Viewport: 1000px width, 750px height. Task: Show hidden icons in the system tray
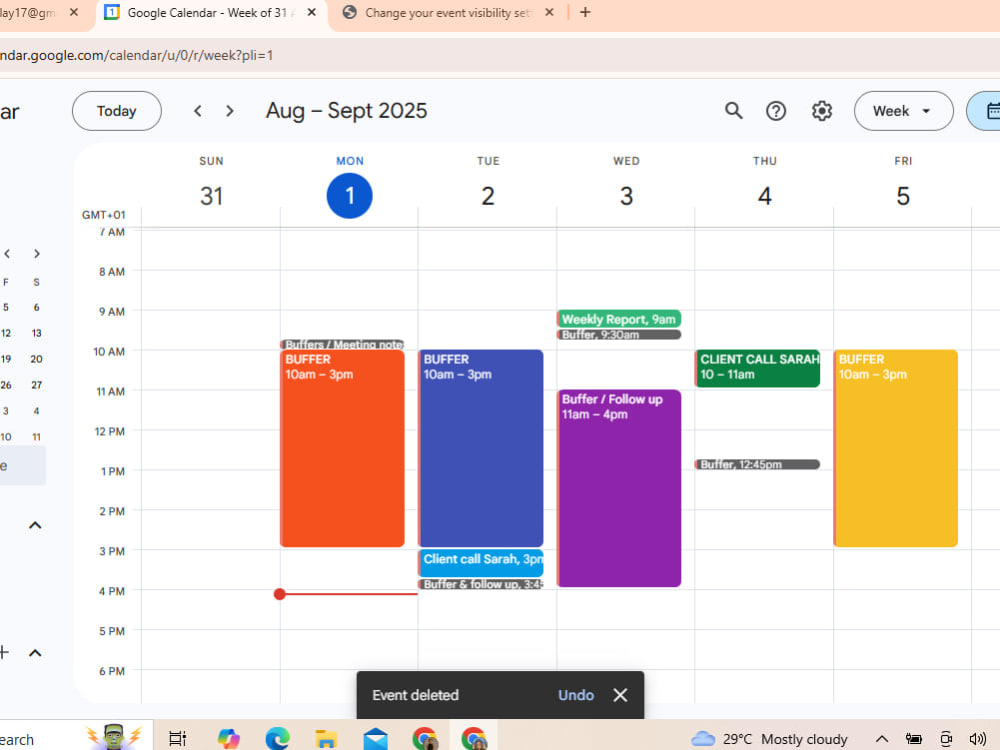(x=881, y=739)
